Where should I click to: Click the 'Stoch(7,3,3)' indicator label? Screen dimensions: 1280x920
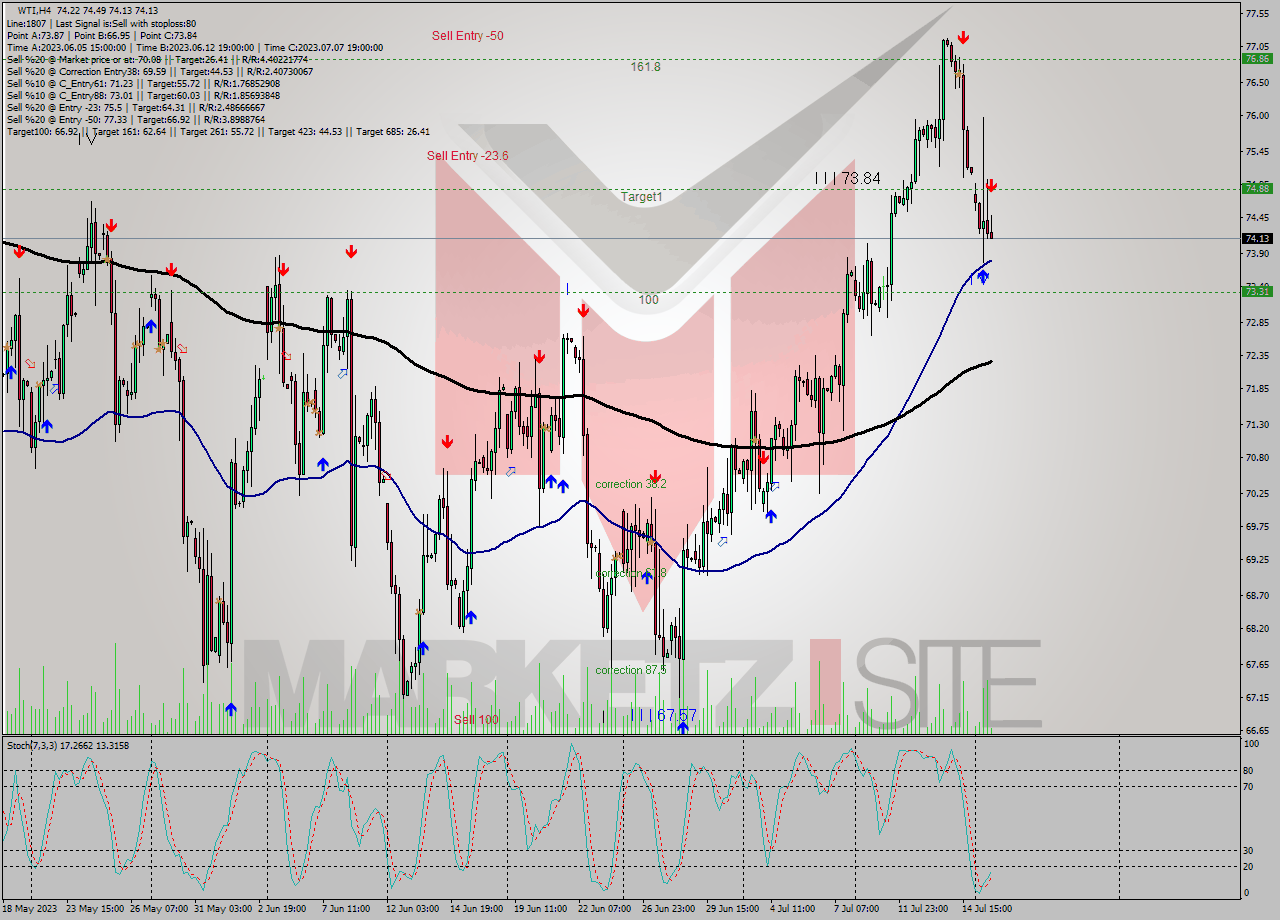click(30, 745)
